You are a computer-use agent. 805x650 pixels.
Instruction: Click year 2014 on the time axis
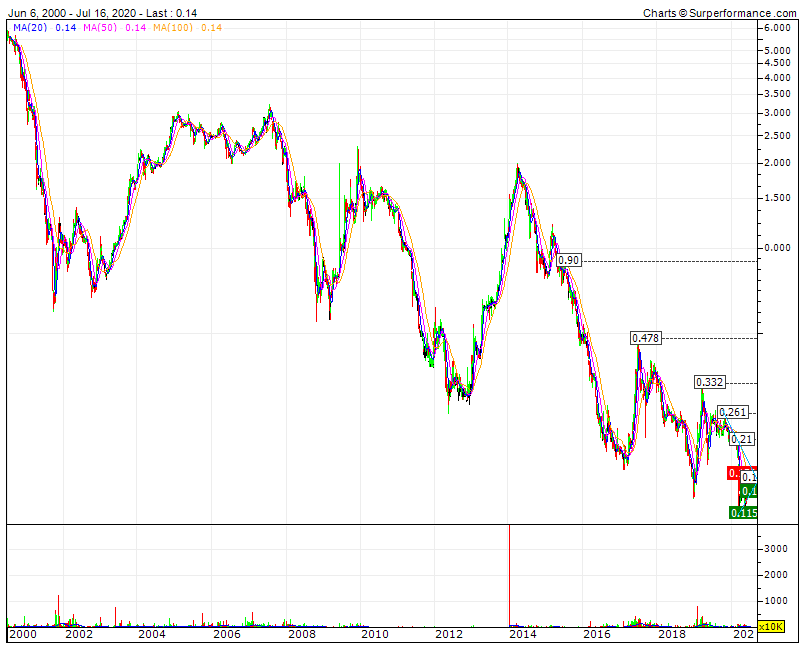523,634
